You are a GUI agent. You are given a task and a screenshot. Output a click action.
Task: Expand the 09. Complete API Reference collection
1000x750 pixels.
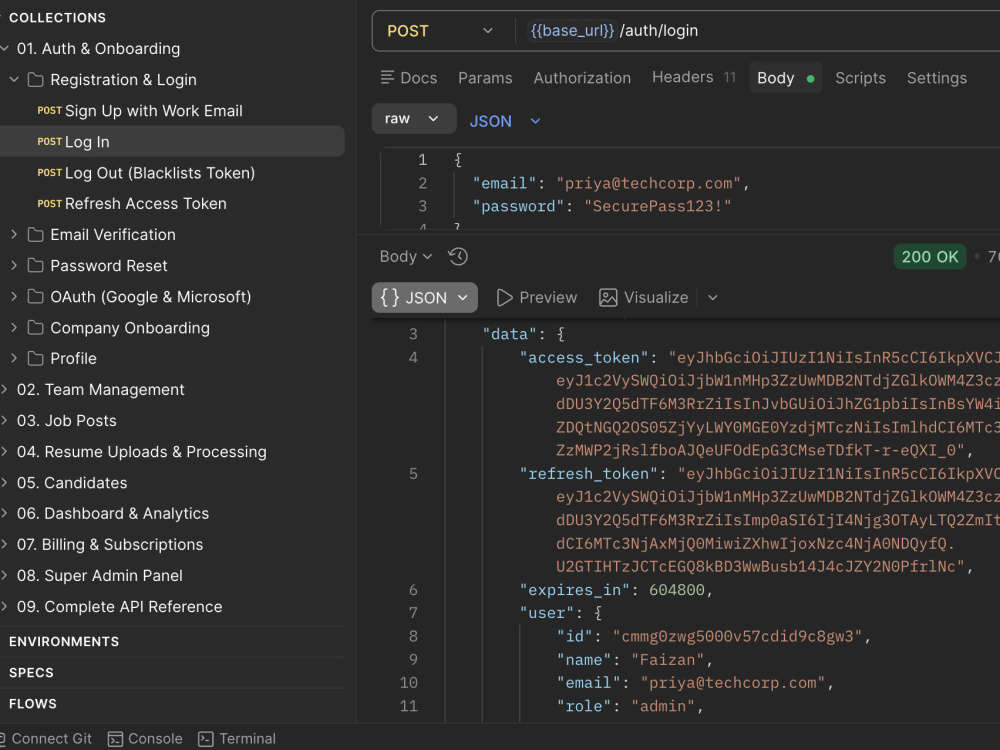click(x=5, y=607)
